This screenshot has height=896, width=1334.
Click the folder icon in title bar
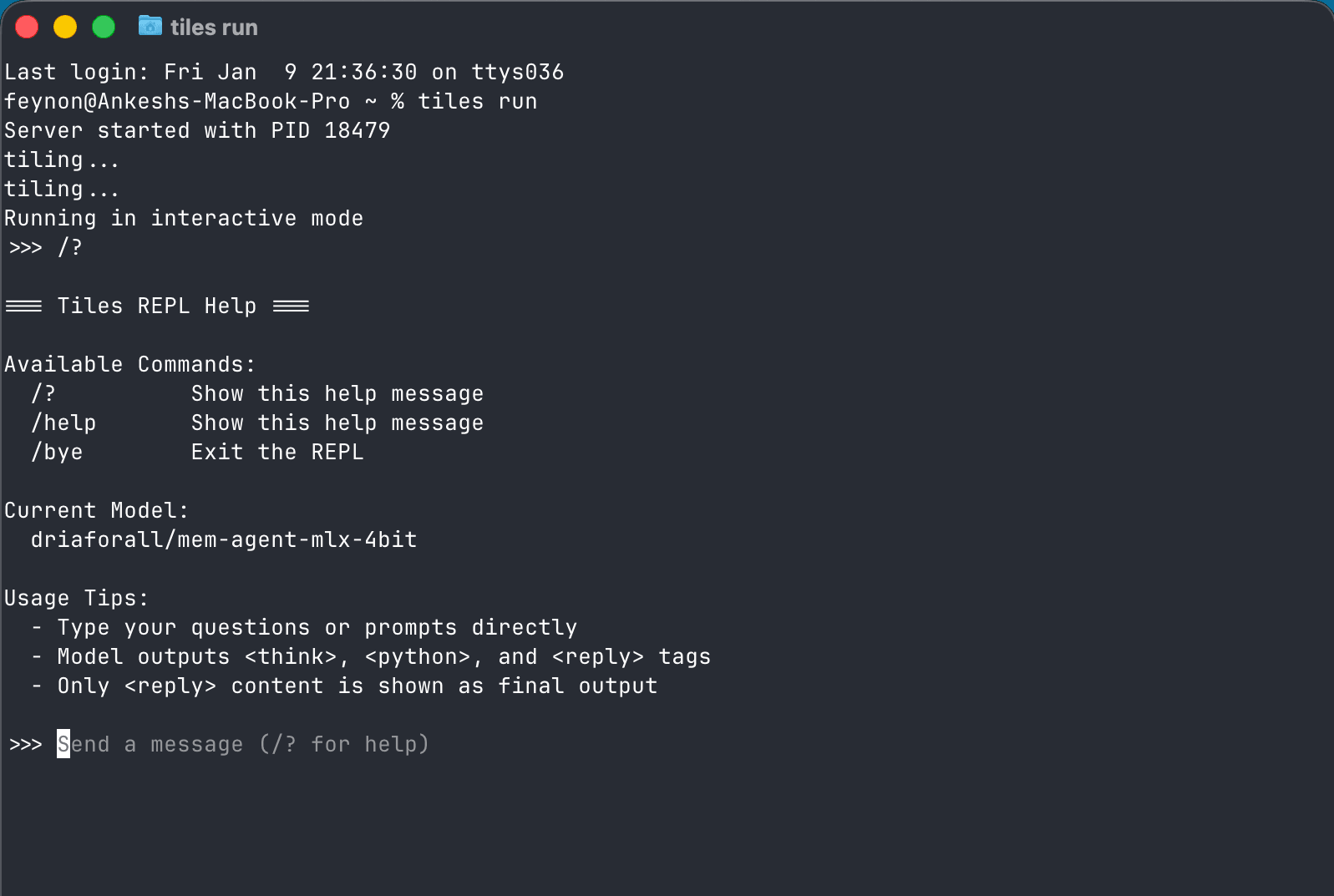point(150,26)
